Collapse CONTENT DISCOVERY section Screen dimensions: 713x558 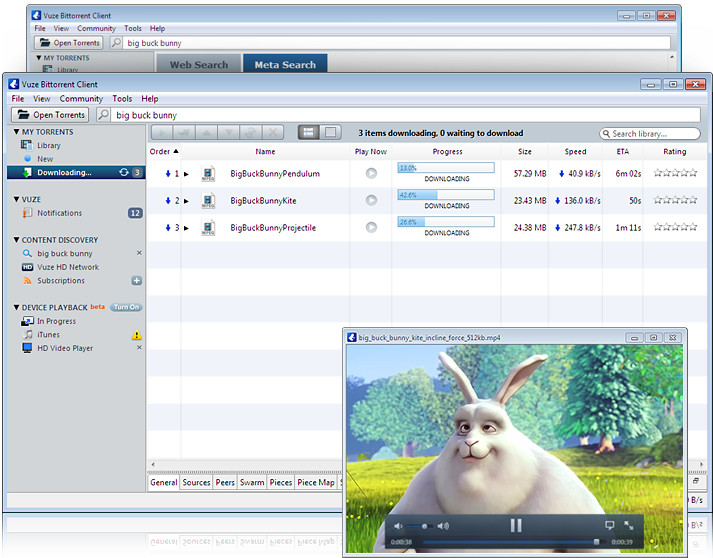(16, 240)
